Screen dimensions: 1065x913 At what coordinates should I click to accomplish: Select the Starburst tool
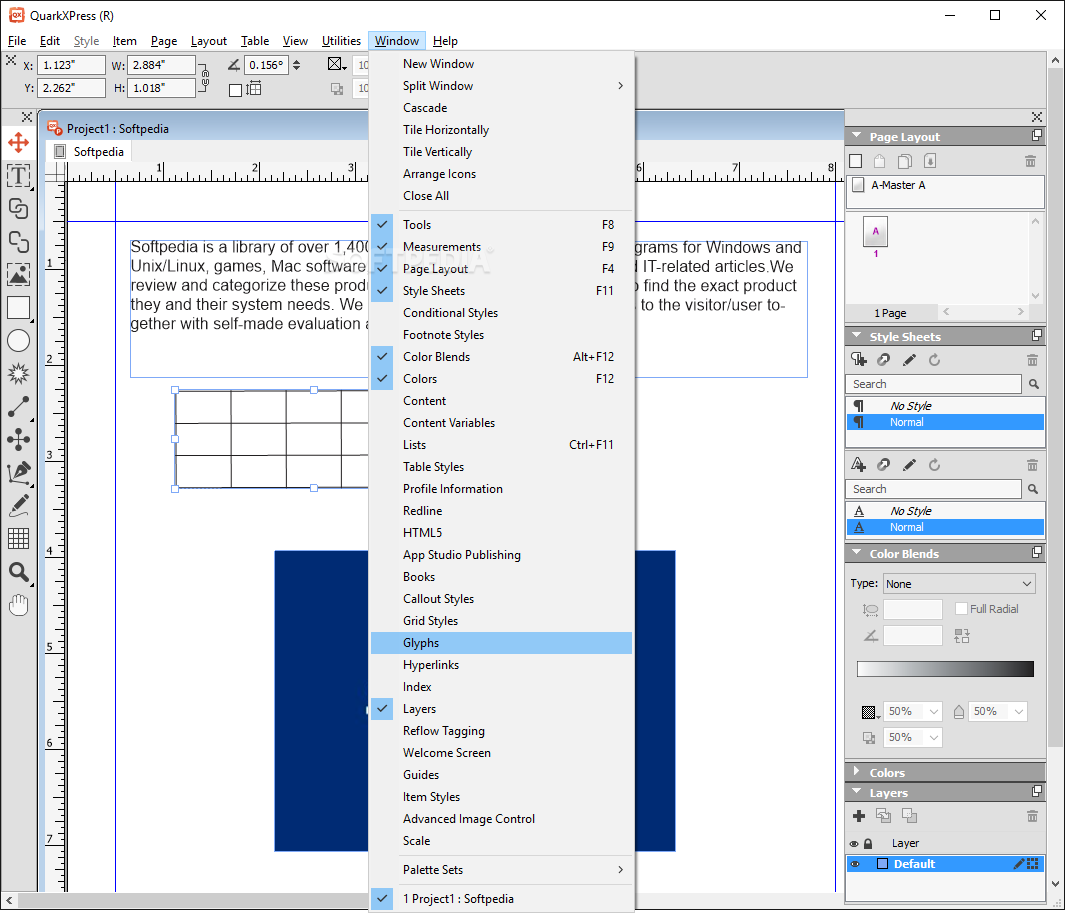point(18,374)
